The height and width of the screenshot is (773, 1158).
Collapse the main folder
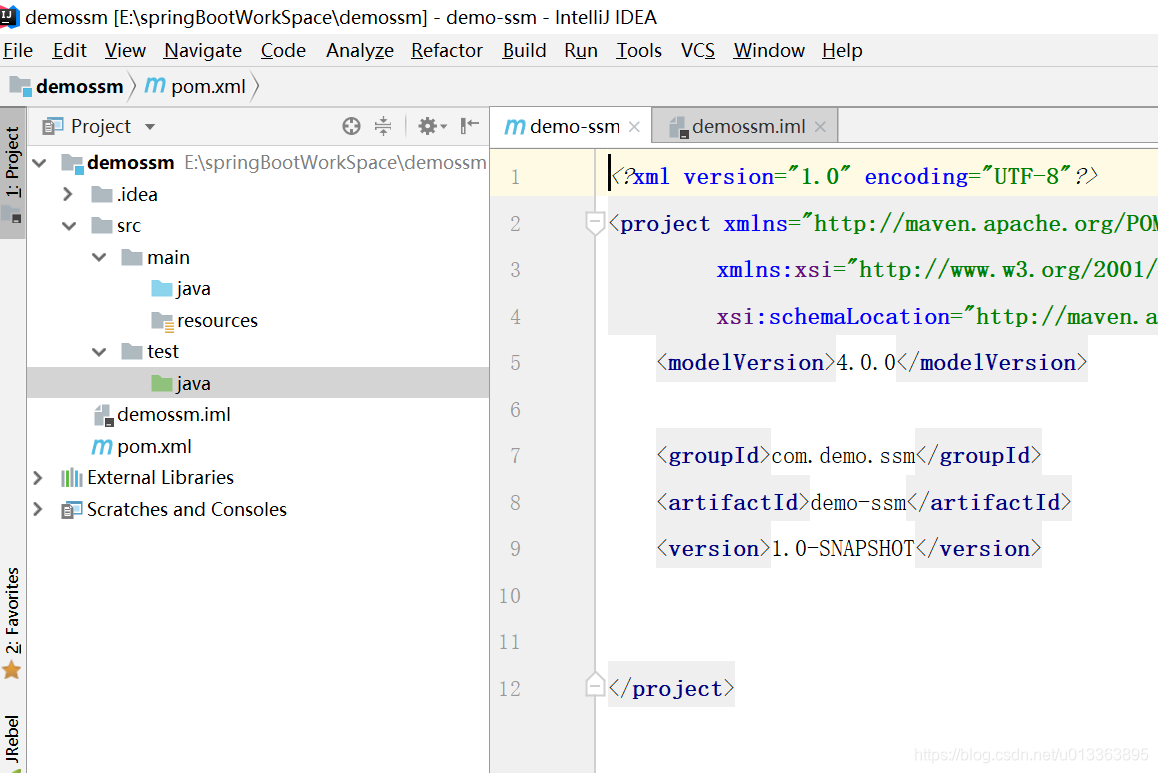(x=99, y=257)
